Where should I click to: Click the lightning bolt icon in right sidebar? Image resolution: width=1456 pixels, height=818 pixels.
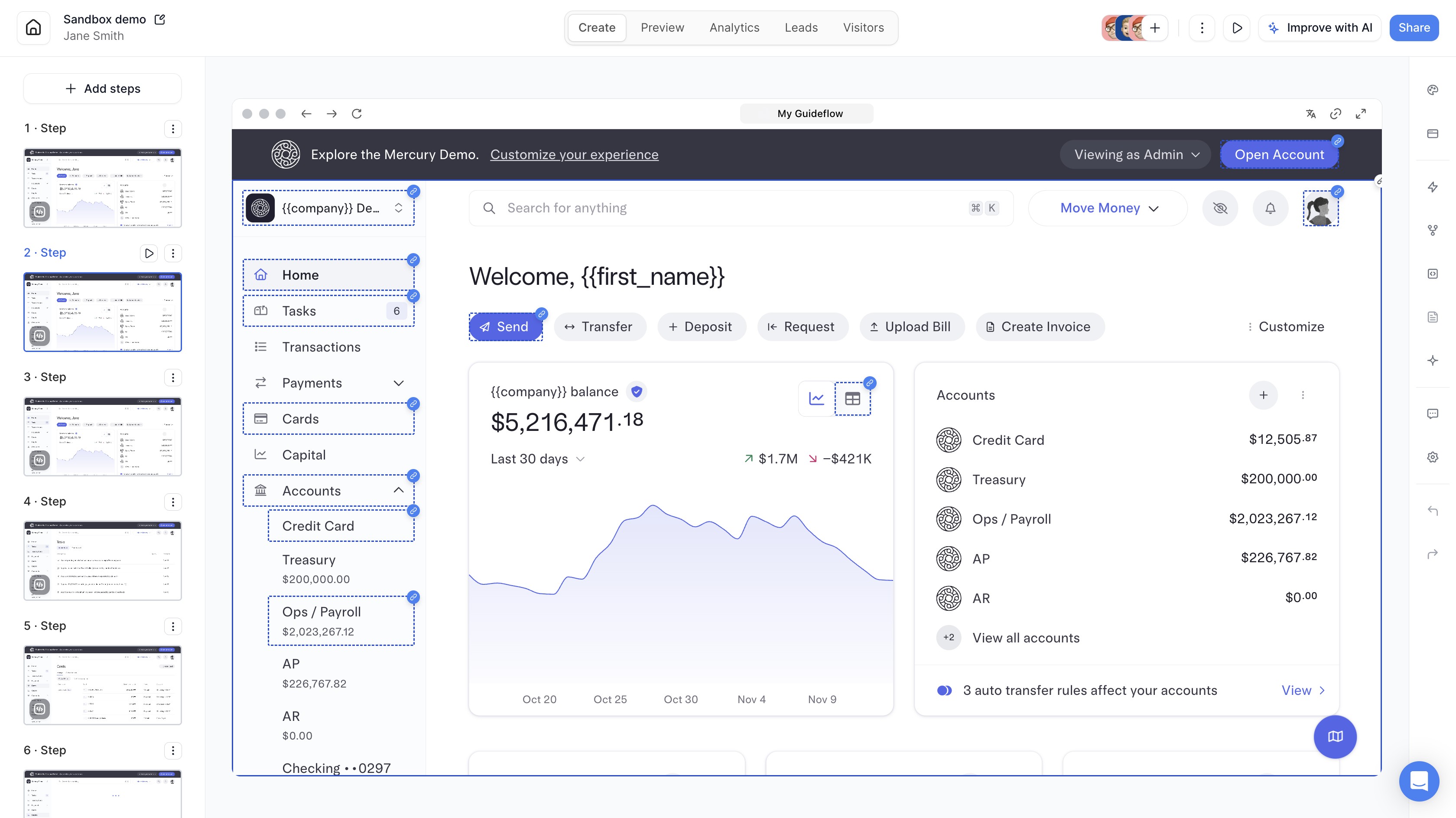point(1432,187)
